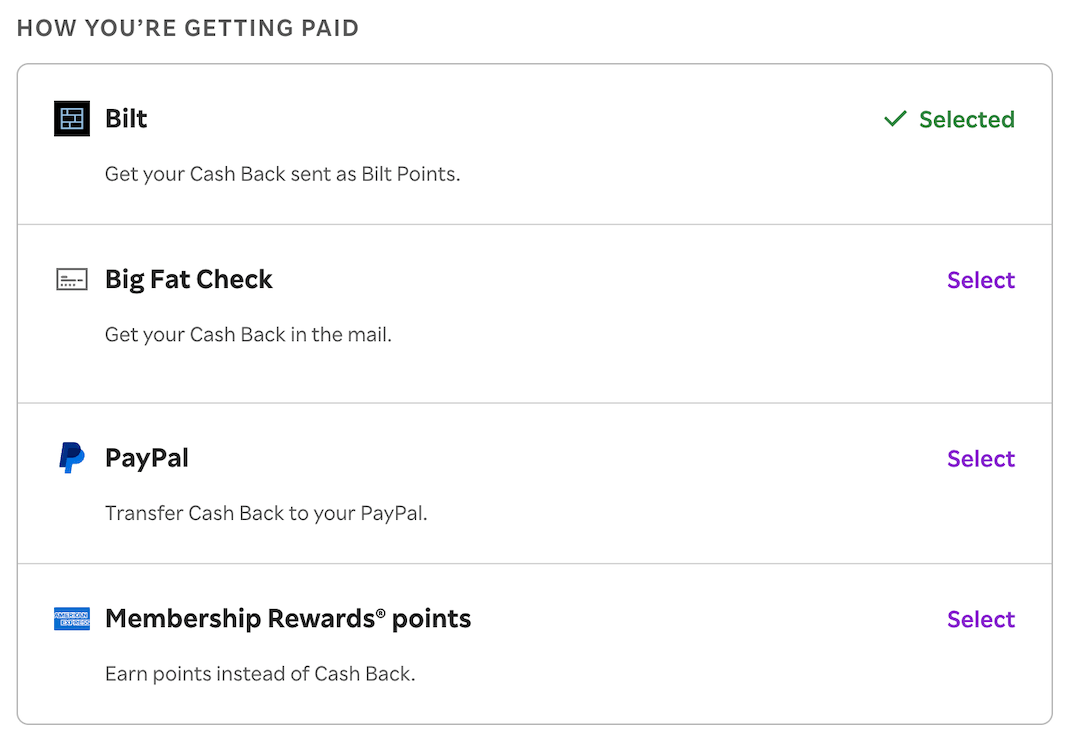Click the Bilt option title
Image resolution: width=1077 pixels, height=743 pixels.
(126, 119)
